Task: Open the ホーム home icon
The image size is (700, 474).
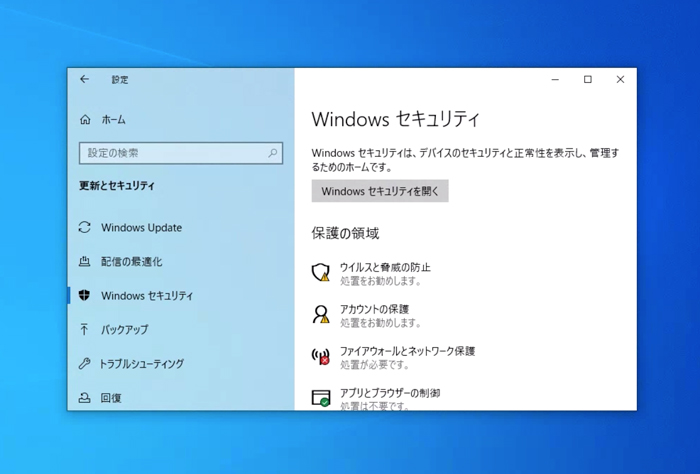Action: [x=85, y=120]
